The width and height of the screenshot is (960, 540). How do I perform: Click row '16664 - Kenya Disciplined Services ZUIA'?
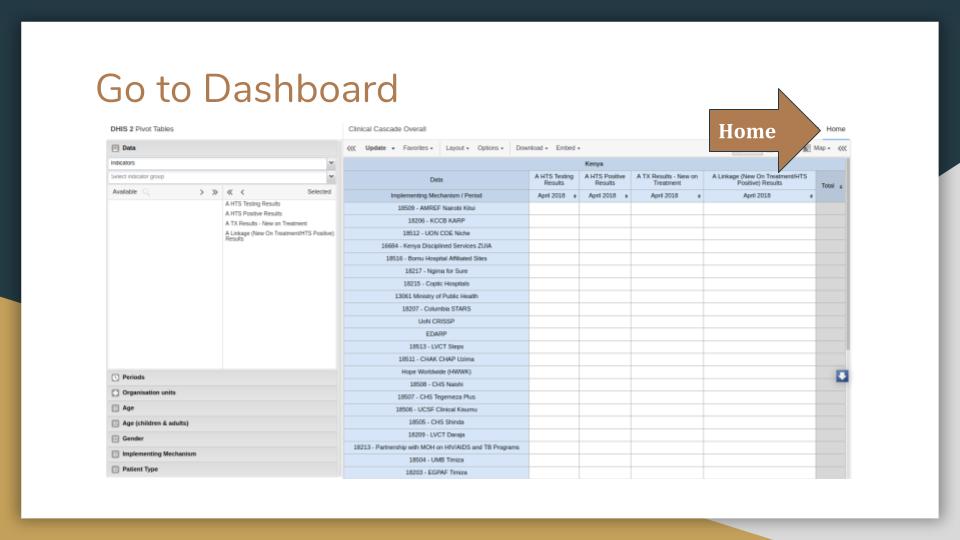pyautogui.click(x=437, y=246)
